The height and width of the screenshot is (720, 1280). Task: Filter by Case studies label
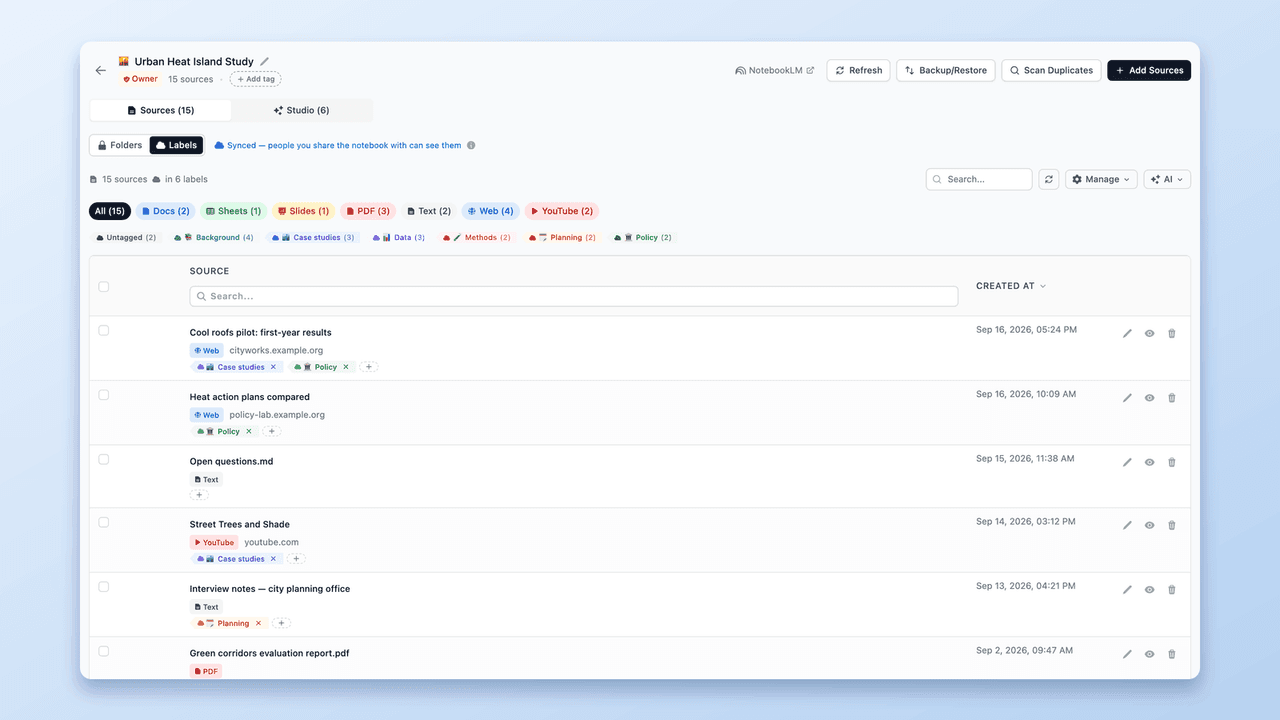point(313,238)
